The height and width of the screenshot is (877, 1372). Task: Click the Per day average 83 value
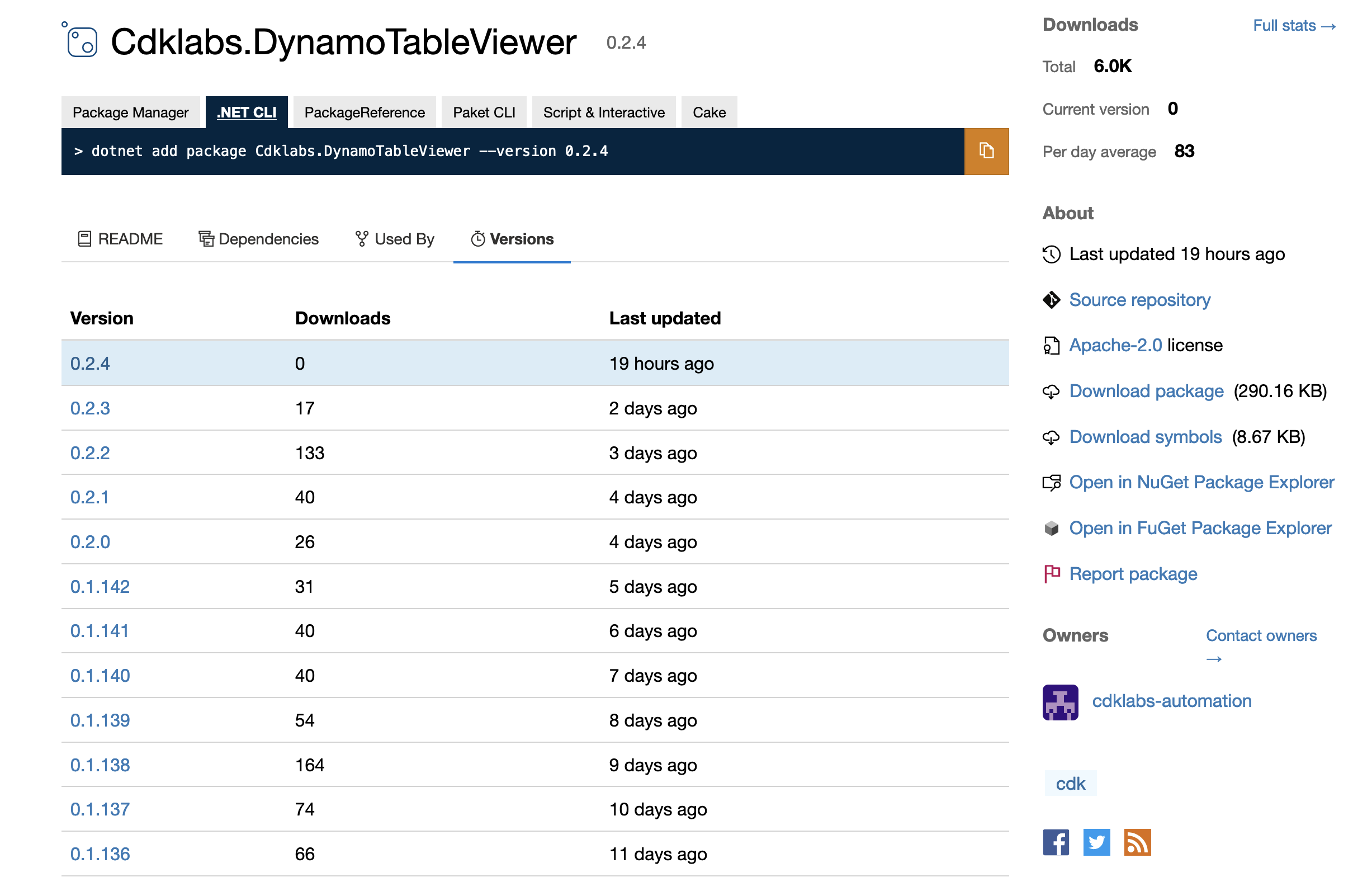(x=1184, y=151)
